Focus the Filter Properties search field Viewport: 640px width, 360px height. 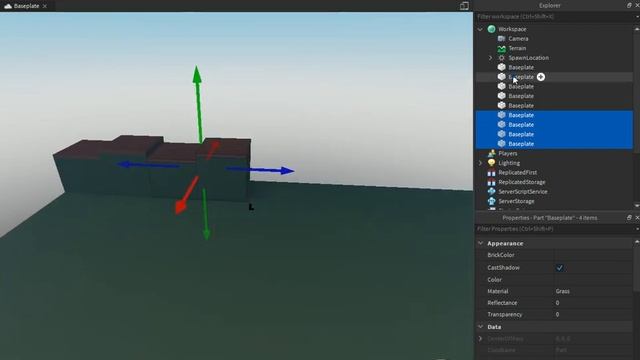click(555, 229)
